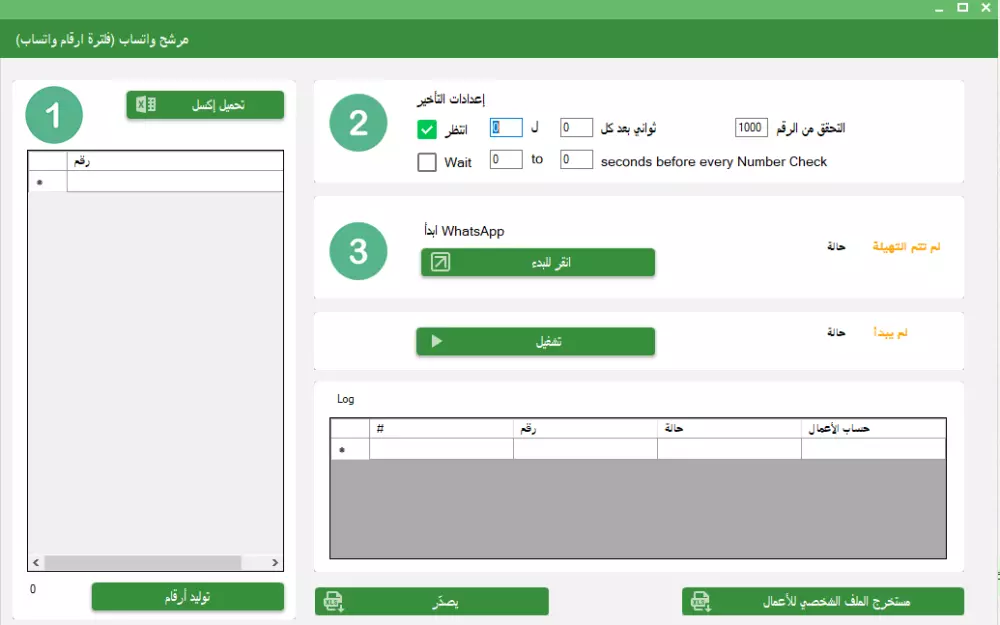Click the رقم column header in numbers list
Viewport: 1000px width, 625px height.
click(175, 161)
